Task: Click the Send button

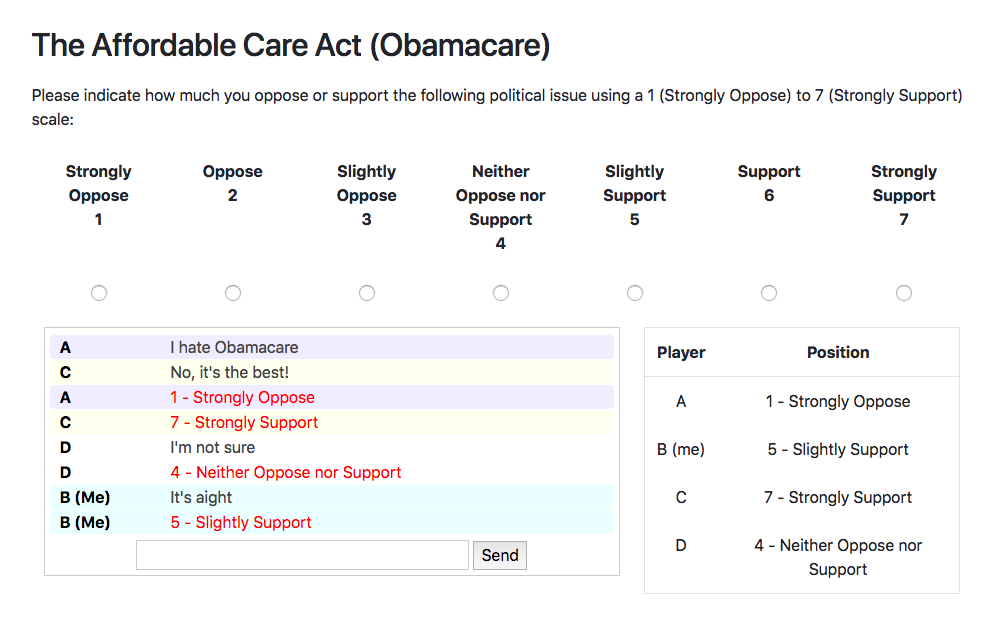Action: (x=500, y=555)
